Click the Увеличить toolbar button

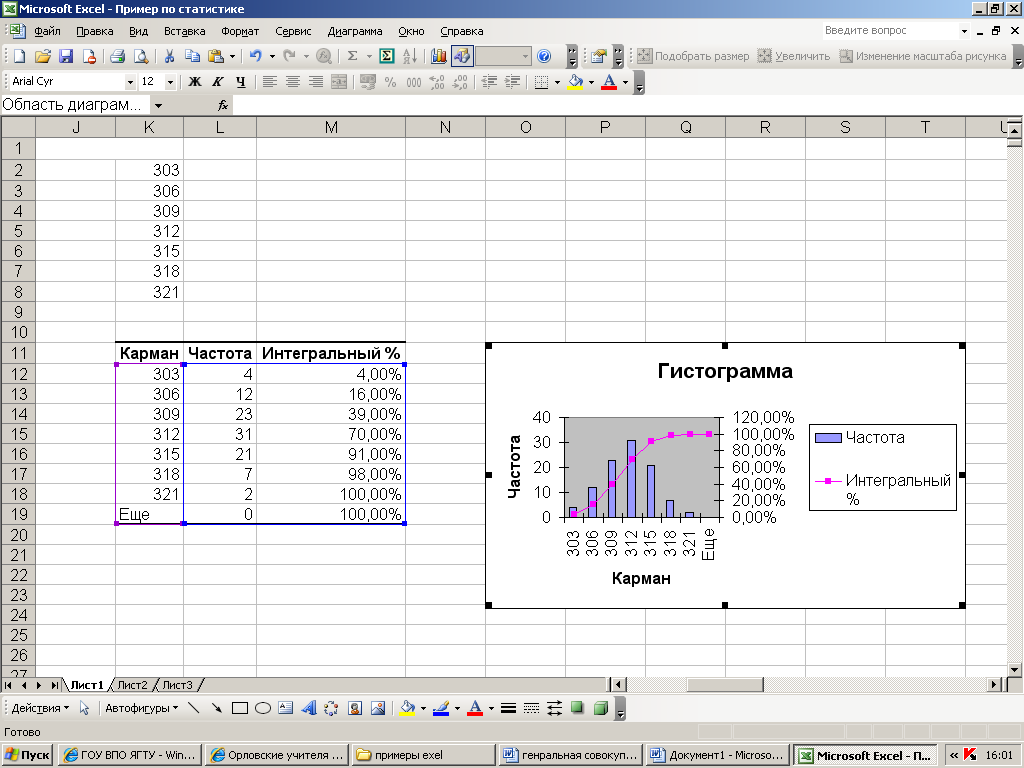[793, 56]
